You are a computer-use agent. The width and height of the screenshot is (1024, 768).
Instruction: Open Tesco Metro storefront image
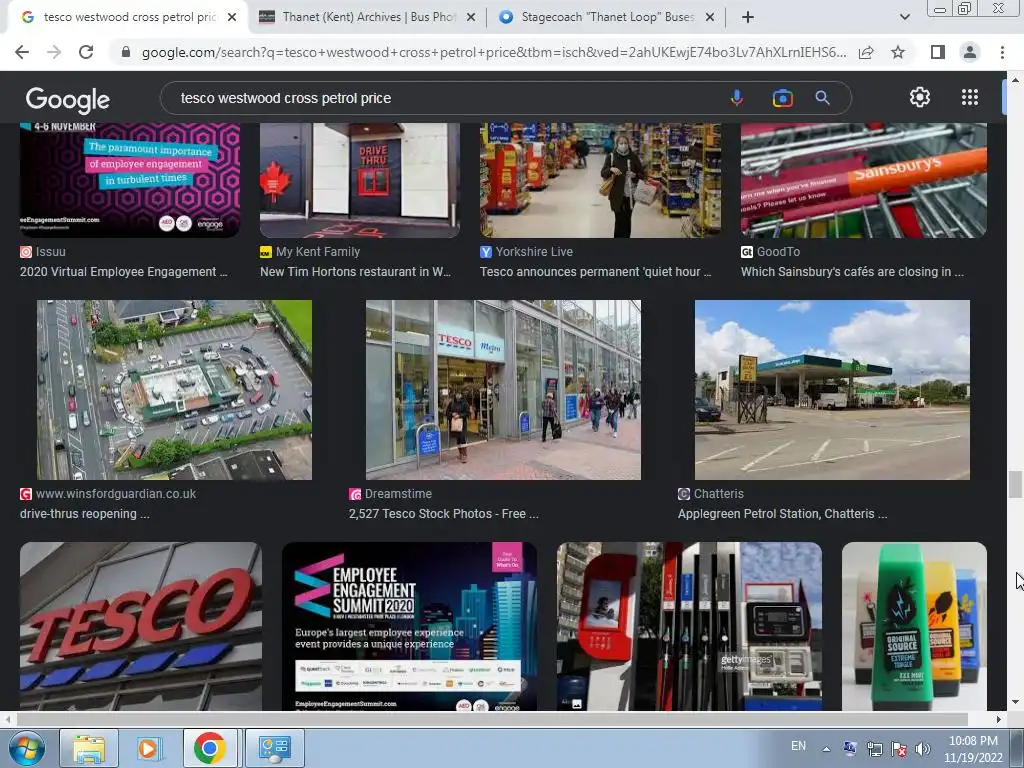click(503, 390)
